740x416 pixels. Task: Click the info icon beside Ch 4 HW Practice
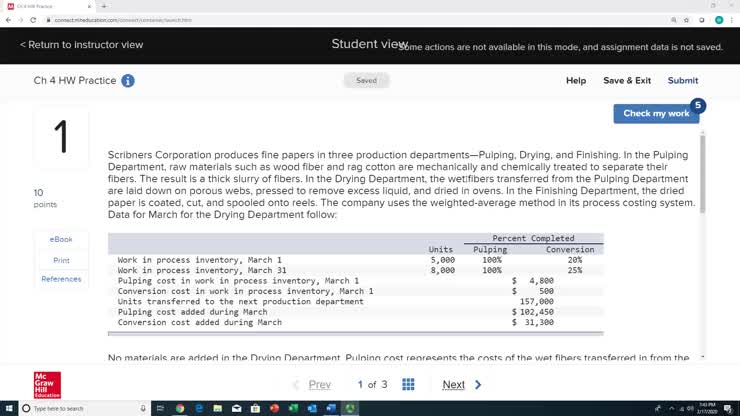pos(128,81)
